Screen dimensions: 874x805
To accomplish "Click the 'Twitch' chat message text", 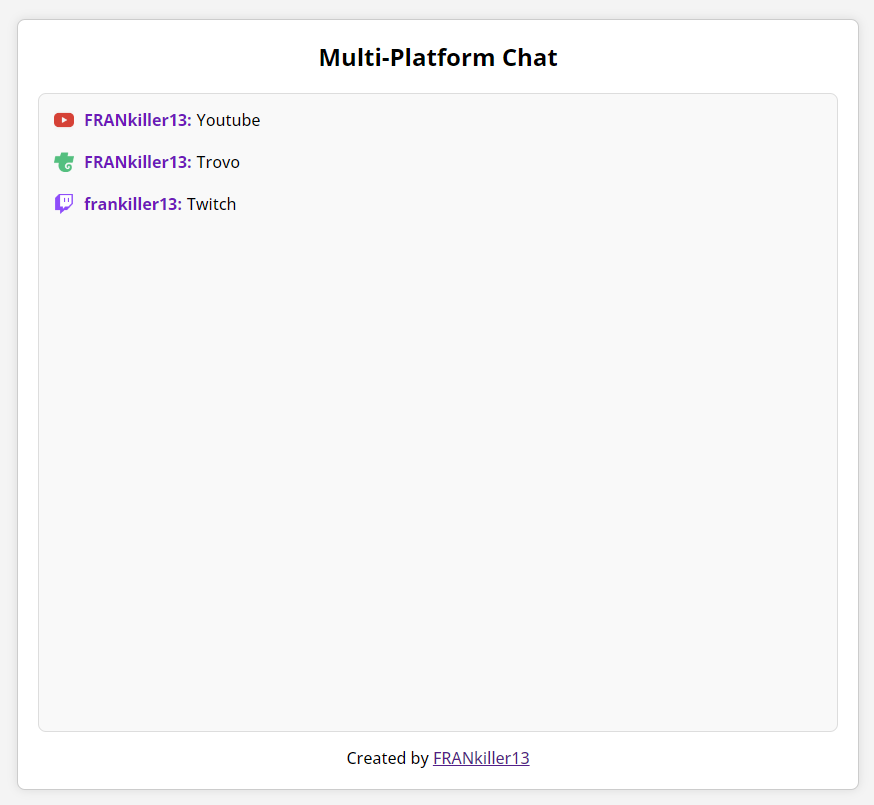I will [211, 204].
